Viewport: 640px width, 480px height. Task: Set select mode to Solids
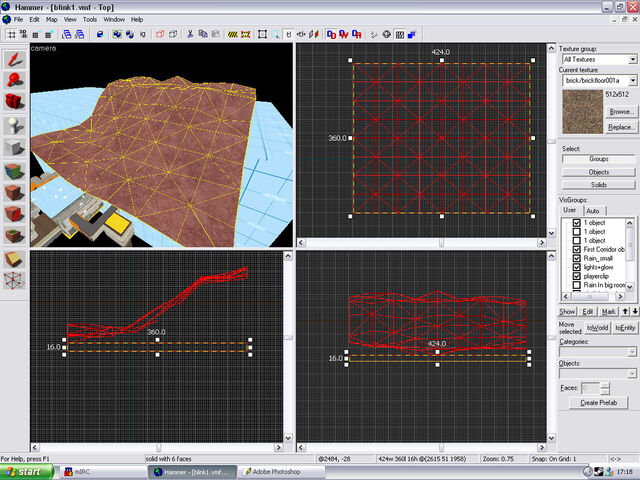599,185
